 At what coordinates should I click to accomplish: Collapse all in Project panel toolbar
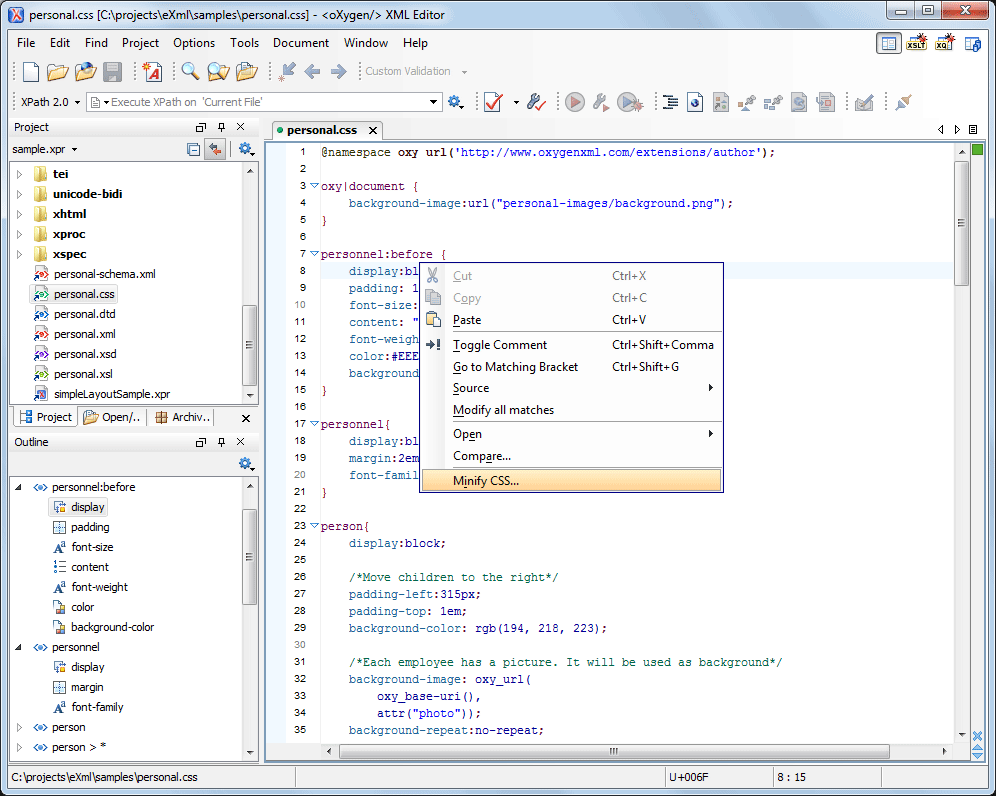click(x=193, y=149)
